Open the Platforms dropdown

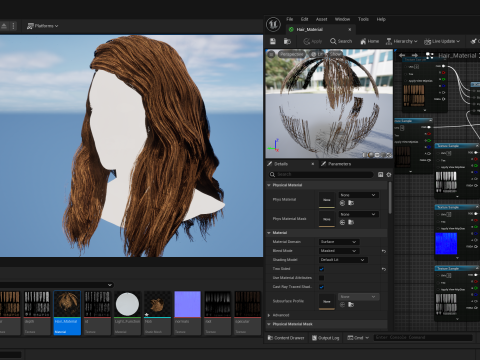click(x=42, y=26)
